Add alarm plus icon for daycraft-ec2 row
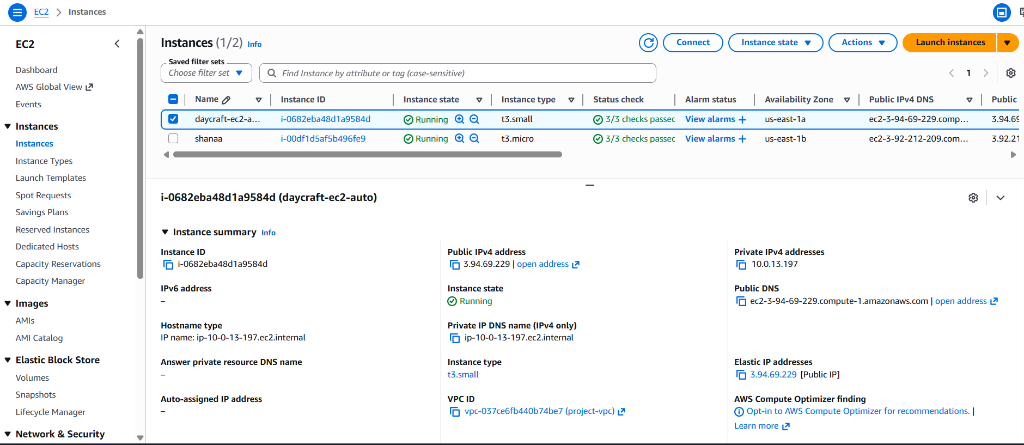This screenshot has height=445, width=1024. 742,120
